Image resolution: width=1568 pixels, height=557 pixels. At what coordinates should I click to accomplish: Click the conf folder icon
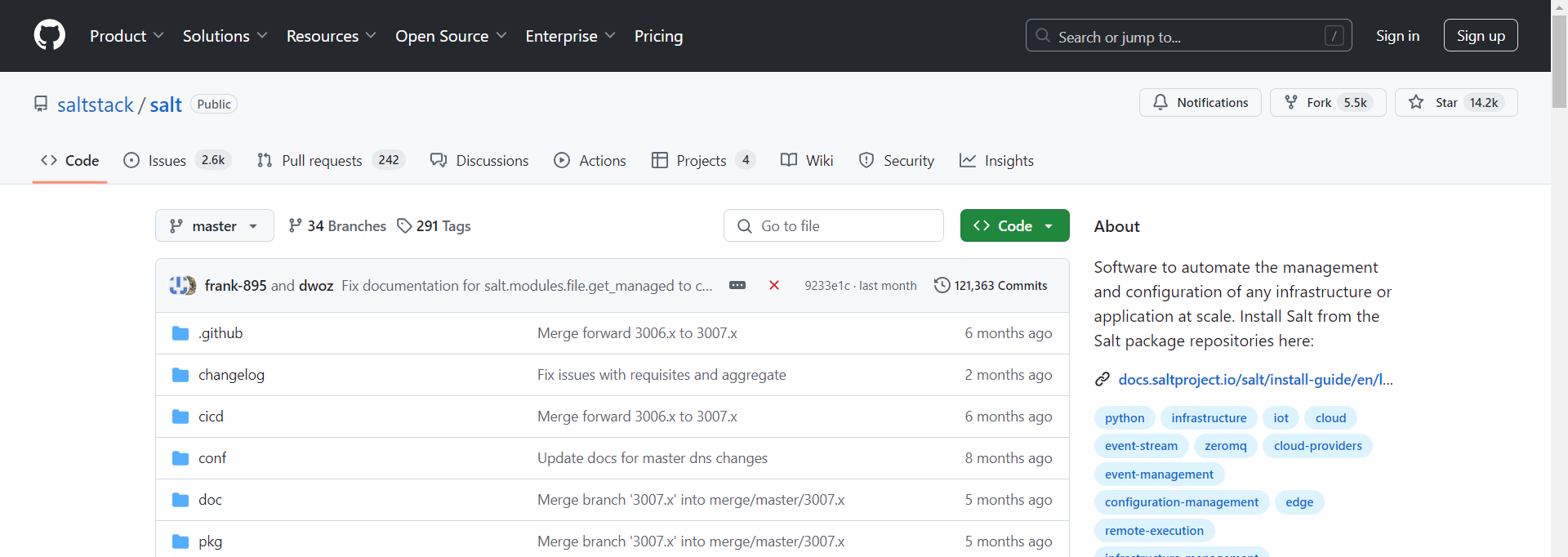coord(180,458)
